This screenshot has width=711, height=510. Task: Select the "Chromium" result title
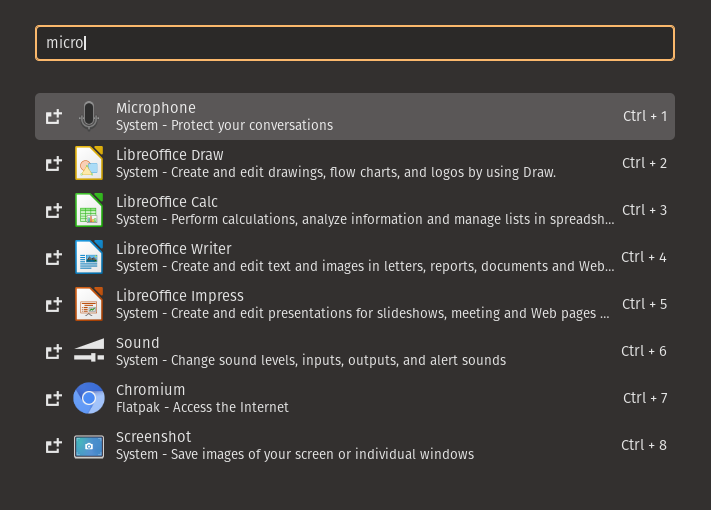(x=151, y=390)
